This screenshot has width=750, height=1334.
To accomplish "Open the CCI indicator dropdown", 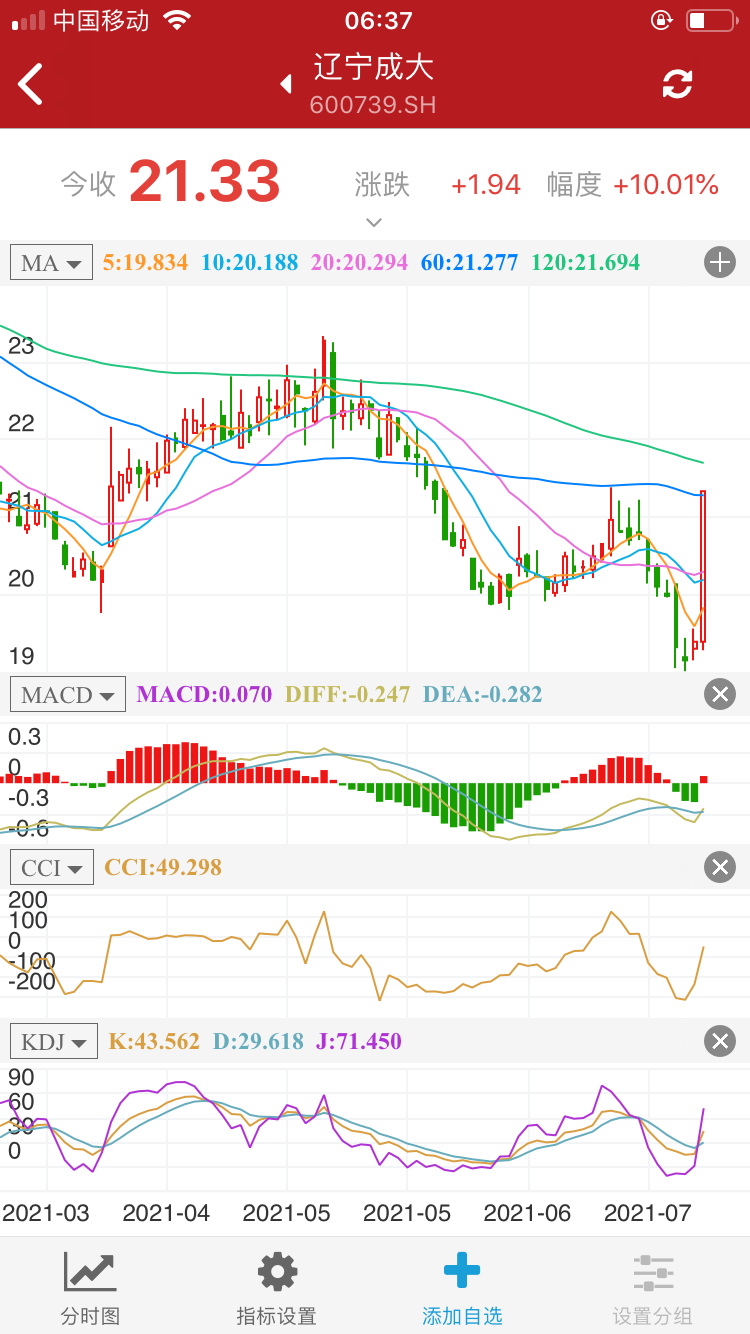I will coord(51,867).
